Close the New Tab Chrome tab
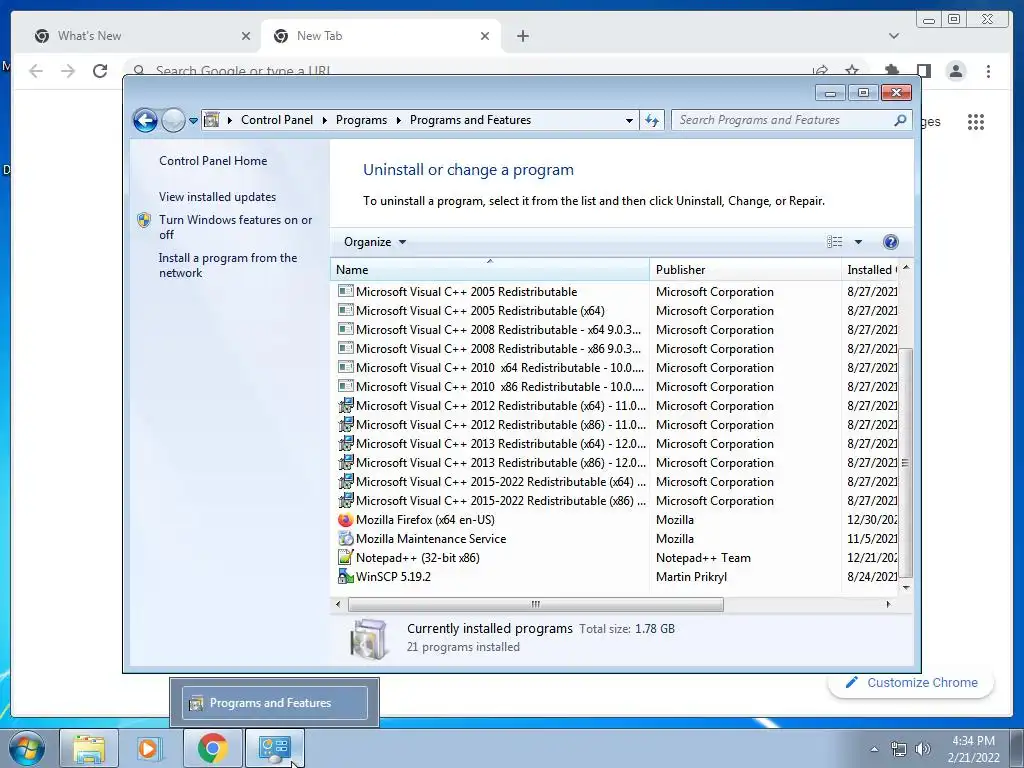1024x768 pixels. 485,36
